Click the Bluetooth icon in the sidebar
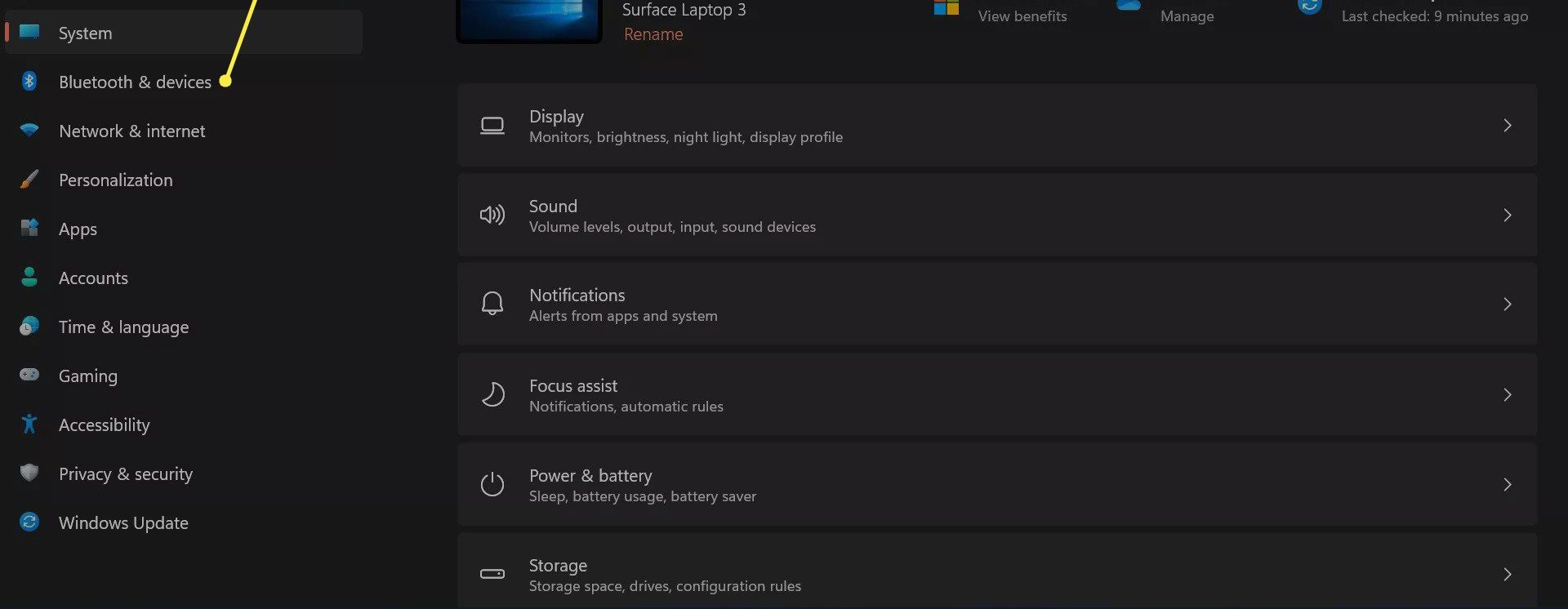Viewport: 1568px width, 609px height. (29, 82)
